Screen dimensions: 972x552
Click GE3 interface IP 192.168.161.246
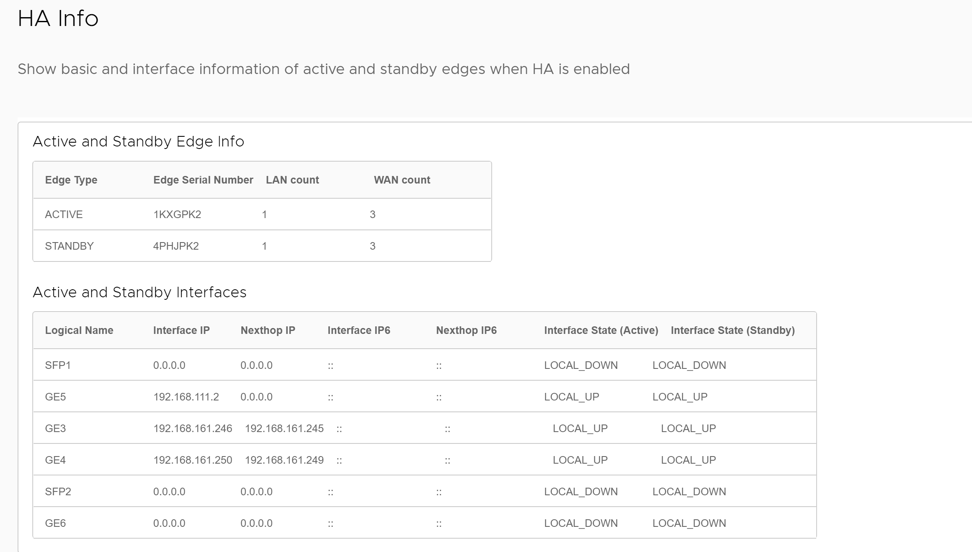192,428
